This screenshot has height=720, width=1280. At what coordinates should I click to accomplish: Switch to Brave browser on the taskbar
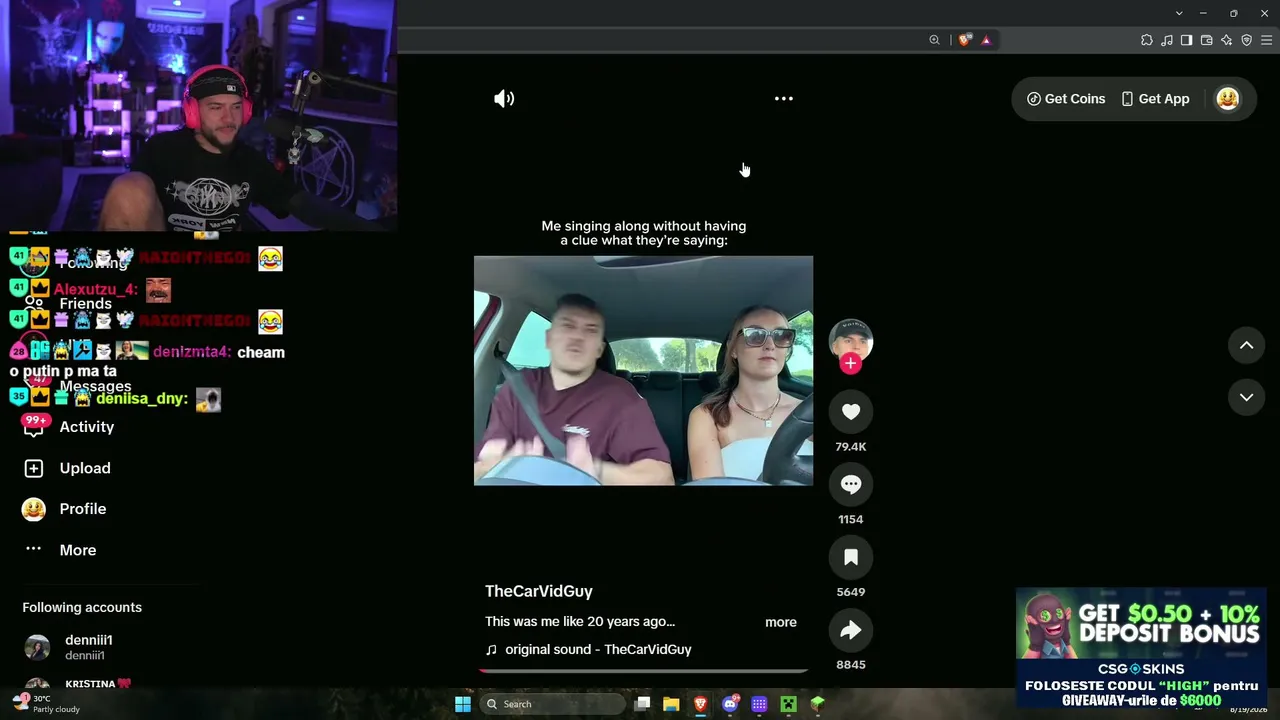[701, 704]
